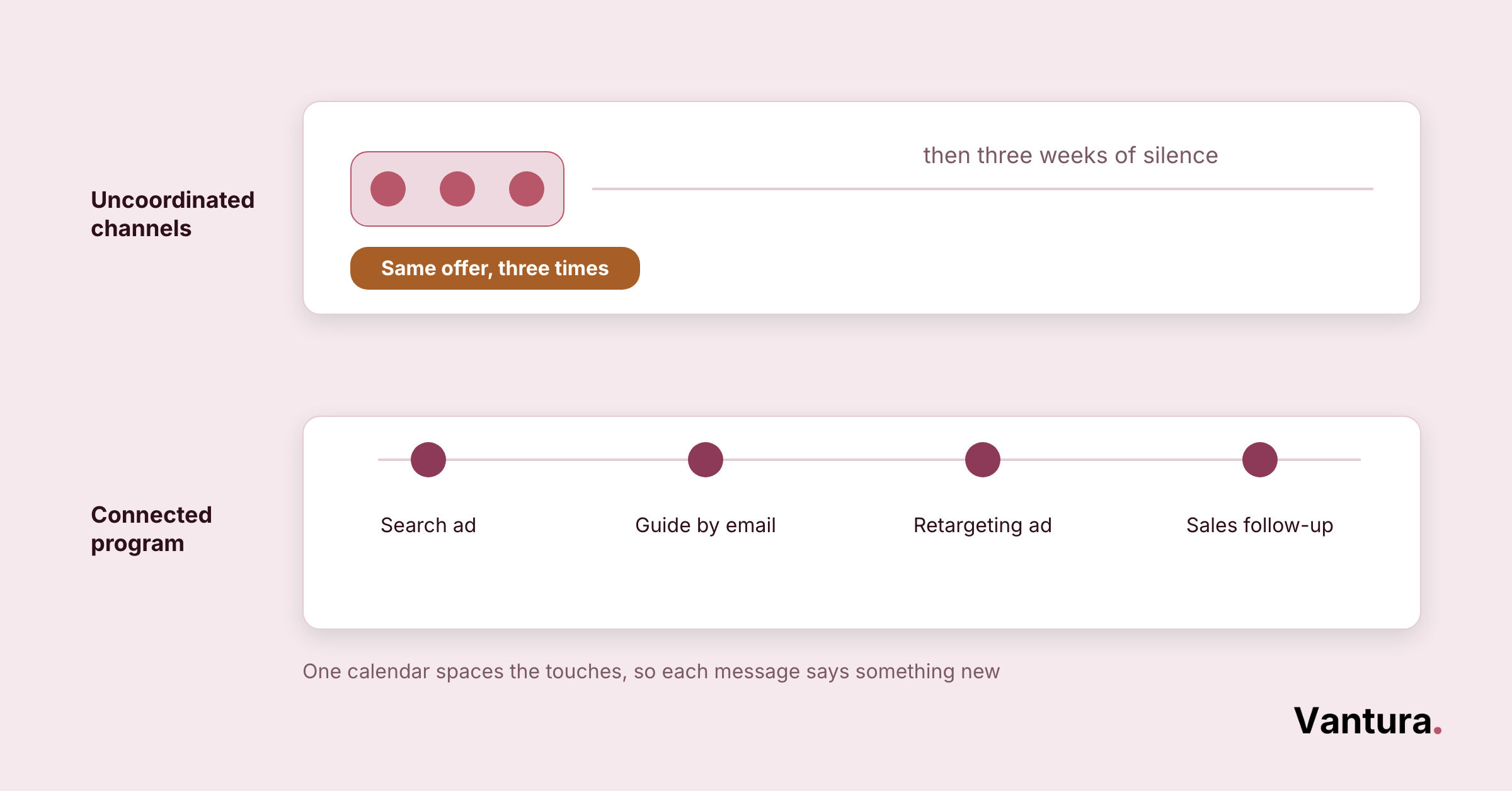Click the calendar spacing caption text
The image size is (1512, 791).
[651, 671]
